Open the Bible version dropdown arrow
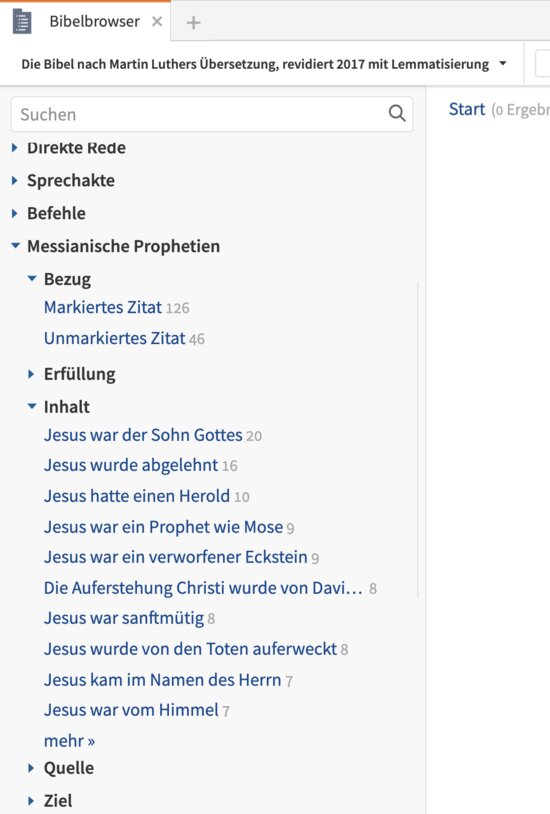The height and width of the screenshot is (814, 550). [x=502, y=63]
